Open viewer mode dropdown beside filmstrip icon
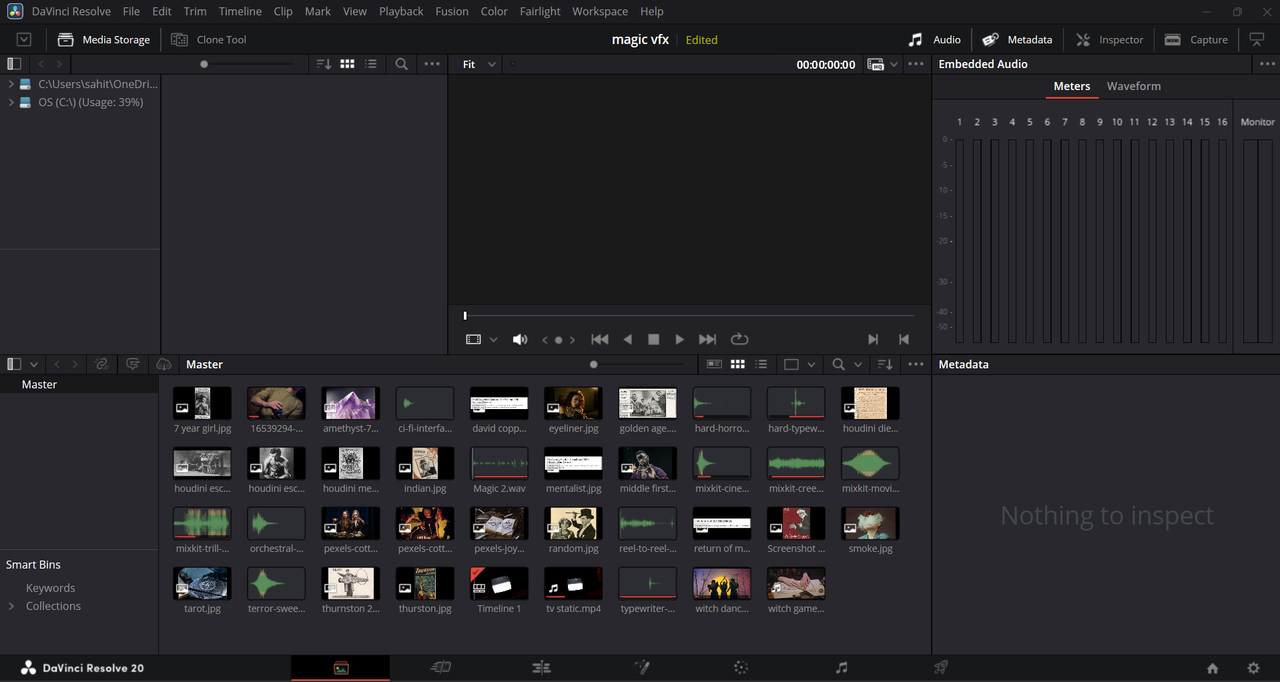Image resolution: width=1280 pixels, height=682 pixels. (493, 339)
